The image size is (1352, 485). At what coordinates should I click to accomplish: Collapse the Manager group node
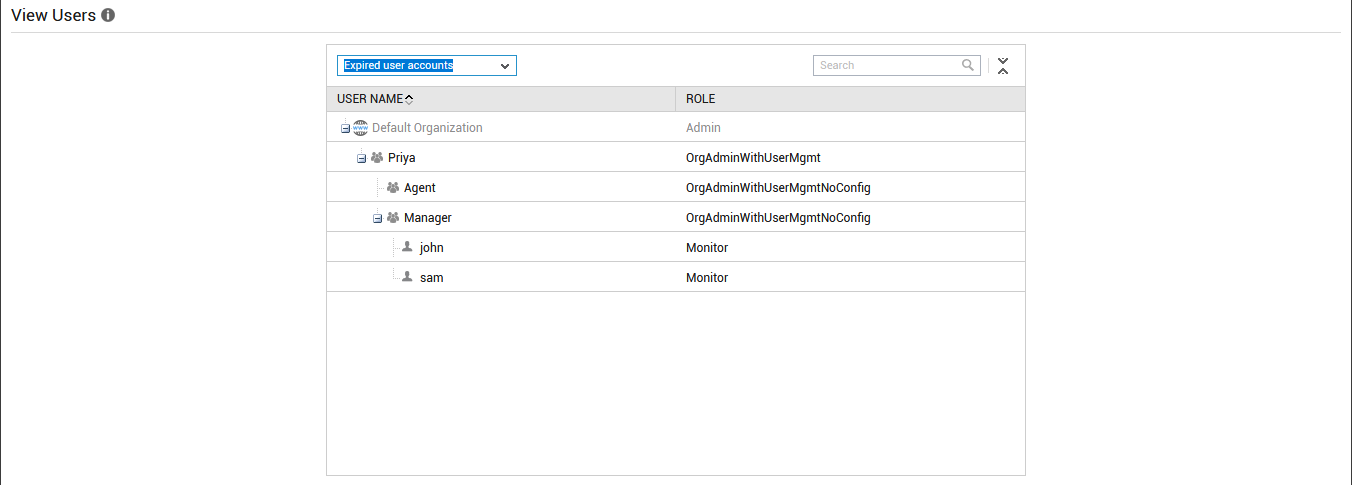pos(377,218)
